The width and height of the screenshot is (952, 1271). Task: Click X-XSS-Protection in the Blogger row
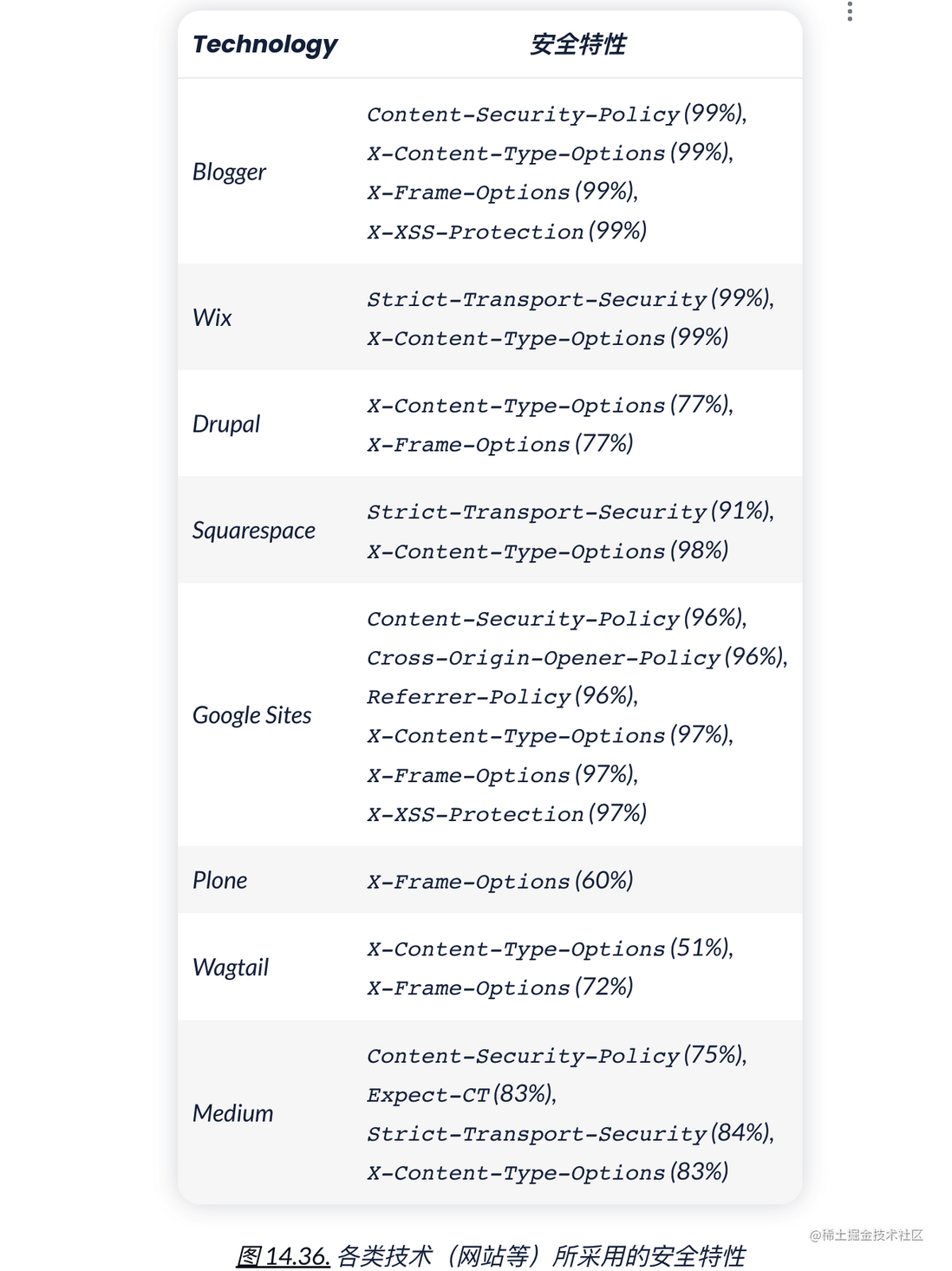475,232
